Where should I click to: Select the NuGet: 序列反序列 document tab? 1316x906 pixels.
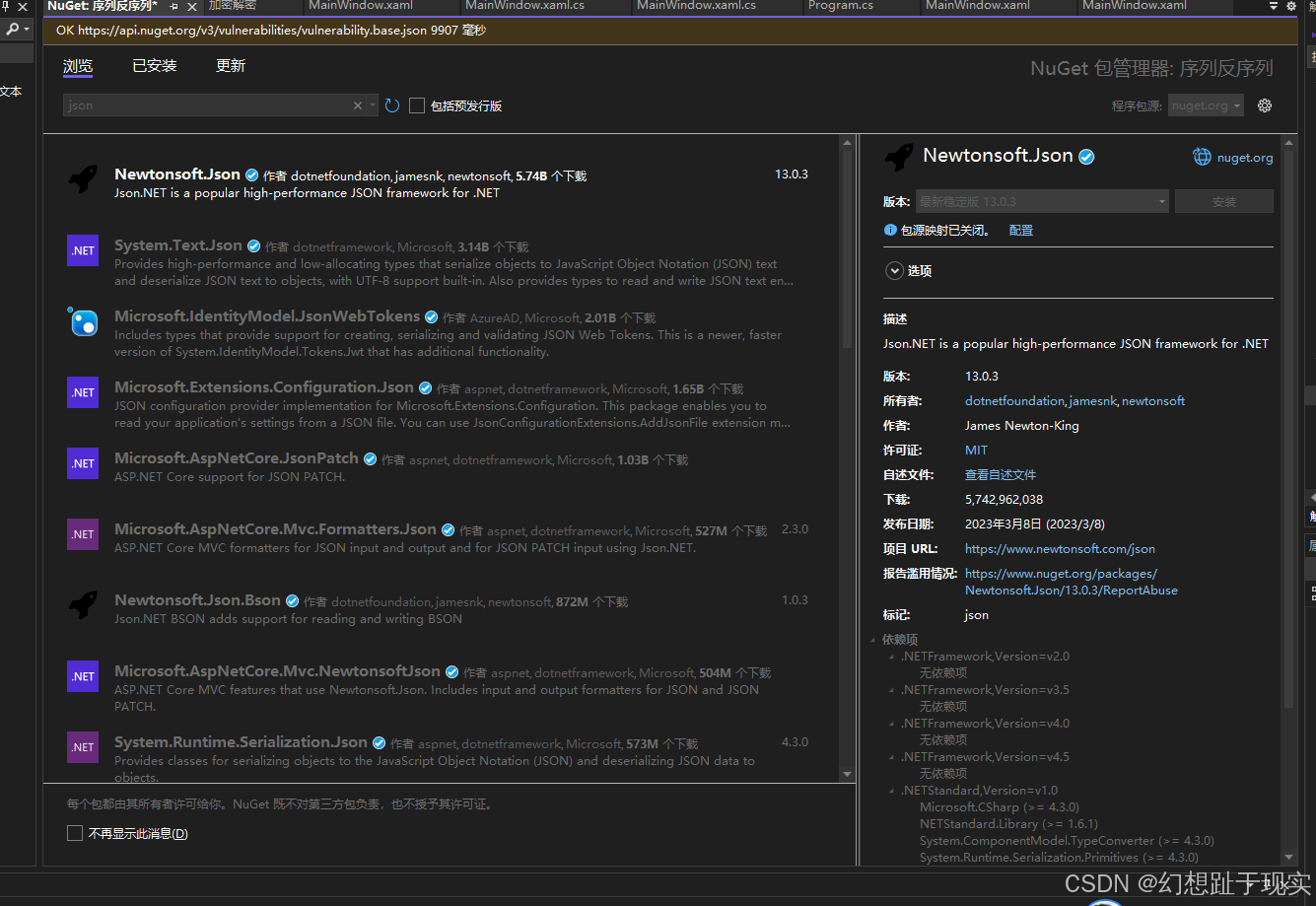click(x=103, y=6)
